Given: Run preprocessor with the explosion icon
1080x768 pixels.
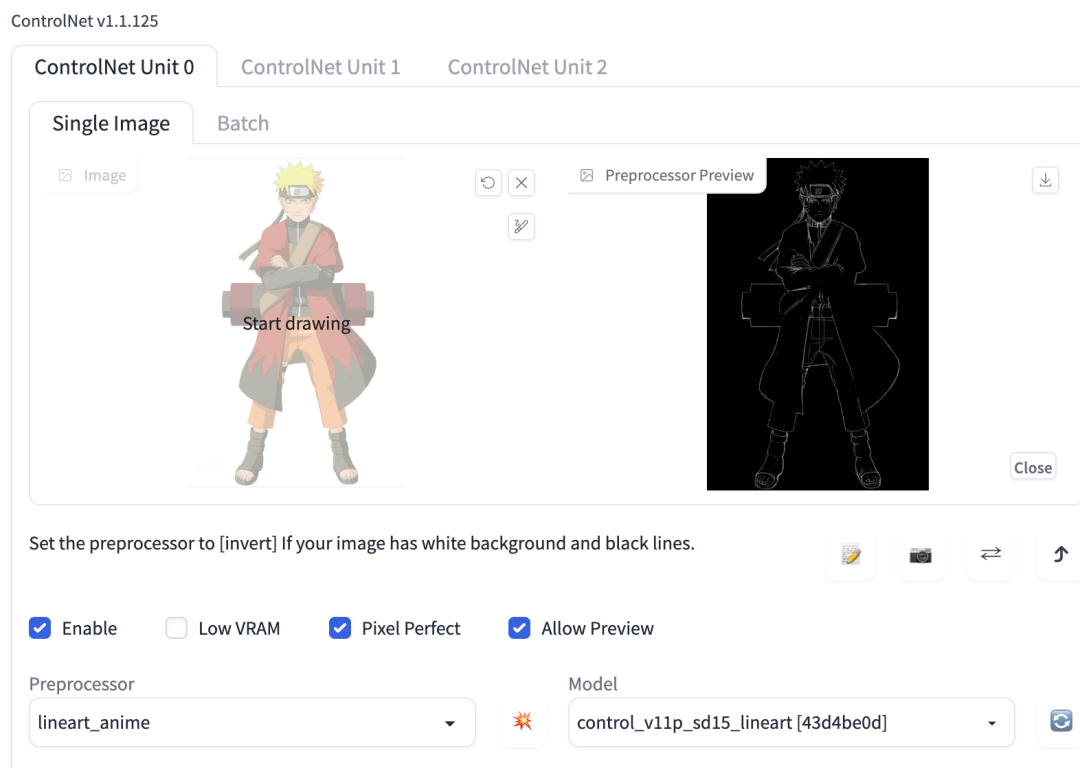Looking at the screenshot, I should click(522, 722).
